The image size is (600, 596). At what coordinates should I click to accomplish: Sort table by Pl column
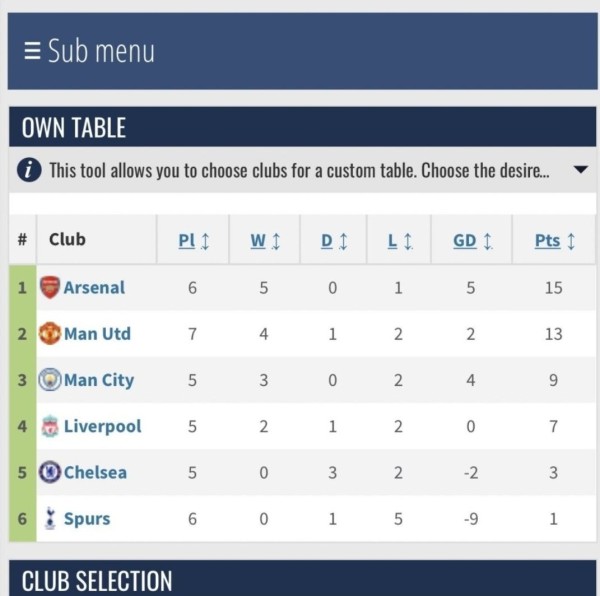click(x=194, y=241)
